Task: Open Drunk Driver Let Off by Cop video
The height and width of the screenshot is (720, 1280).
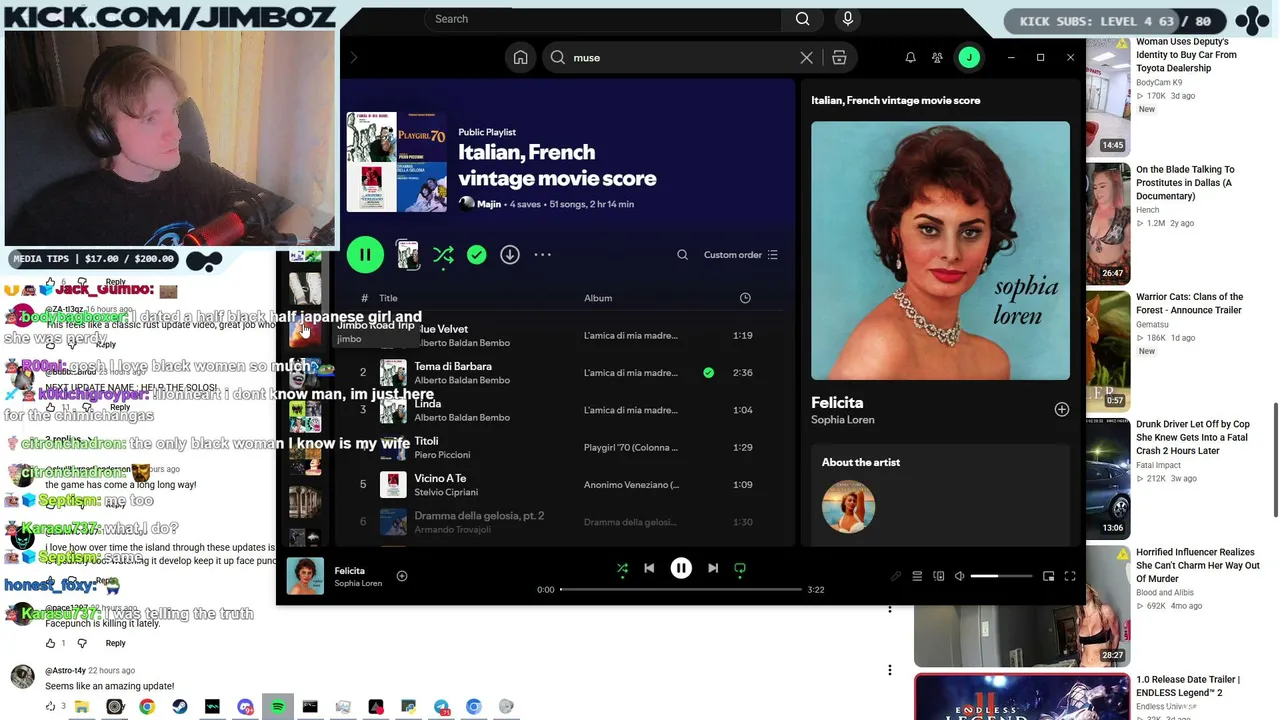Action: (x=1193, y=437)
